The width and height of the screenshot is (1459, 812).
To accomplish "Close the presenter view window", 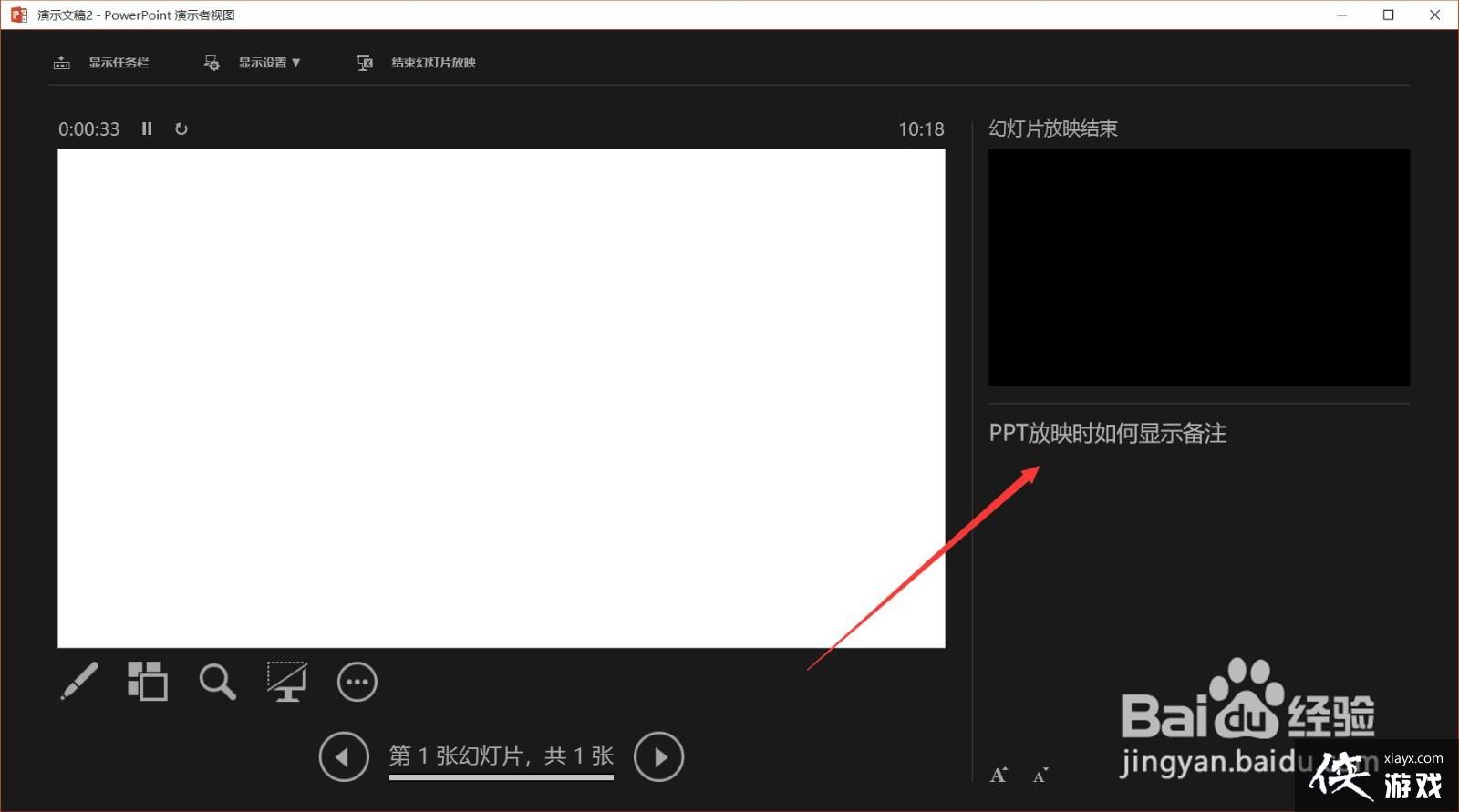I will (x=1435, y=15).
